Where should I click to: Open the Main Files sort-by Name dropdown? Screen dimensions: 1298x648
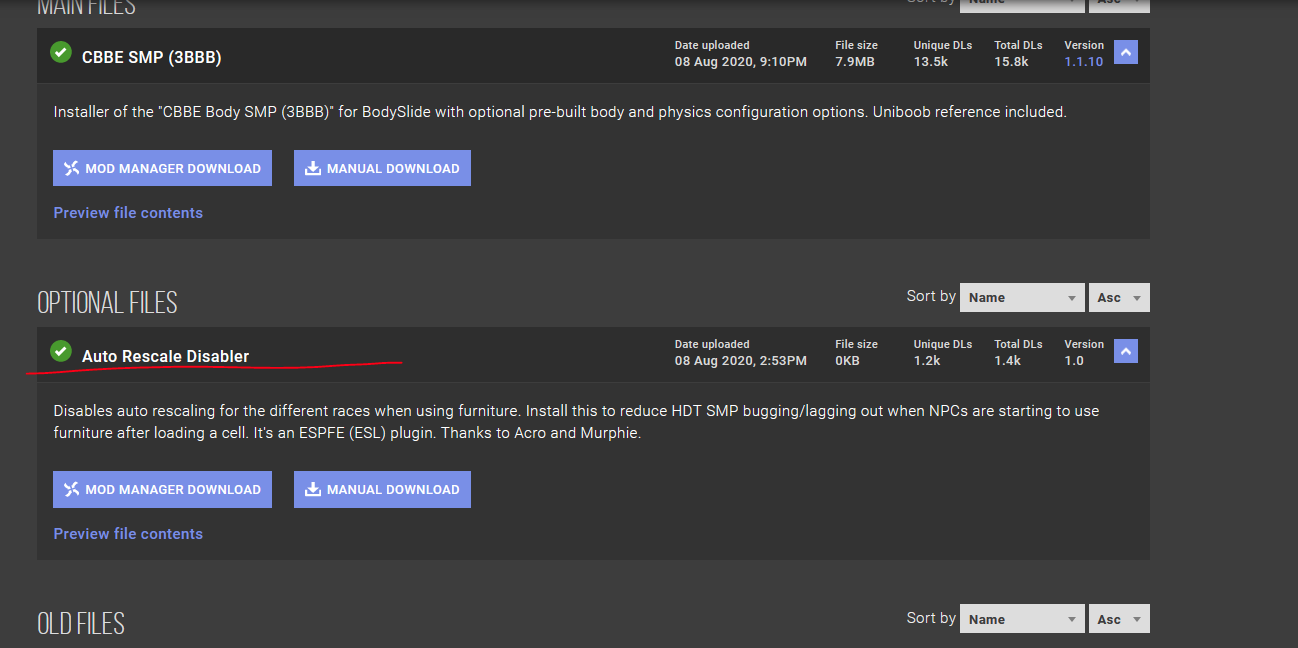(x=1022, y=5)
